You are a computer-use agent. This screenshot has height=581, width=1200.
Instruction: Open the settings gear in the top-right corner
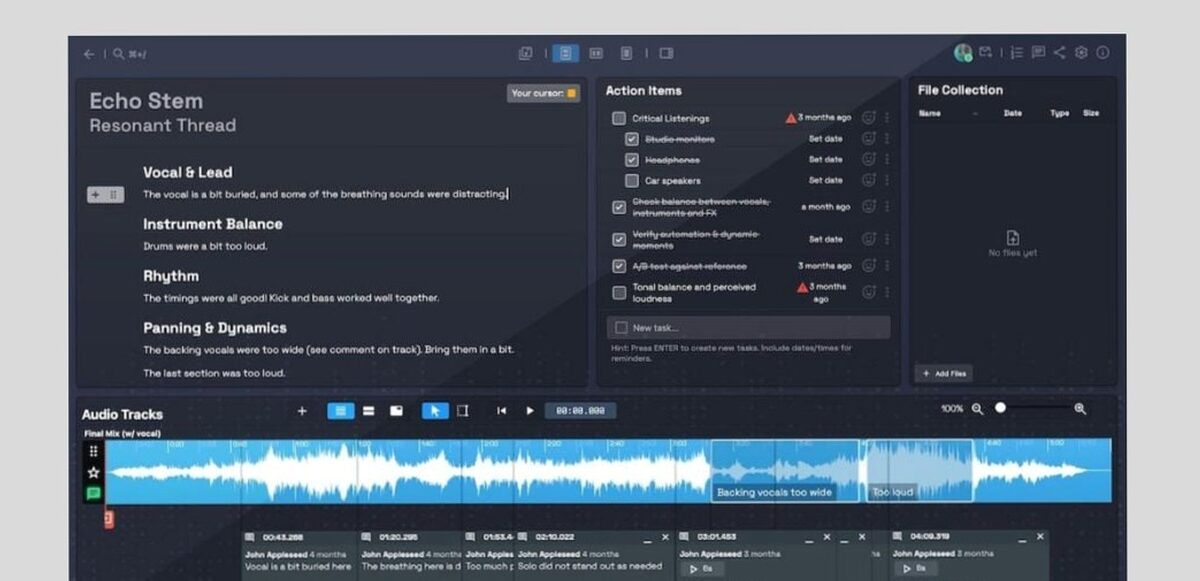pyautogui.click(x=1081, y=52)
